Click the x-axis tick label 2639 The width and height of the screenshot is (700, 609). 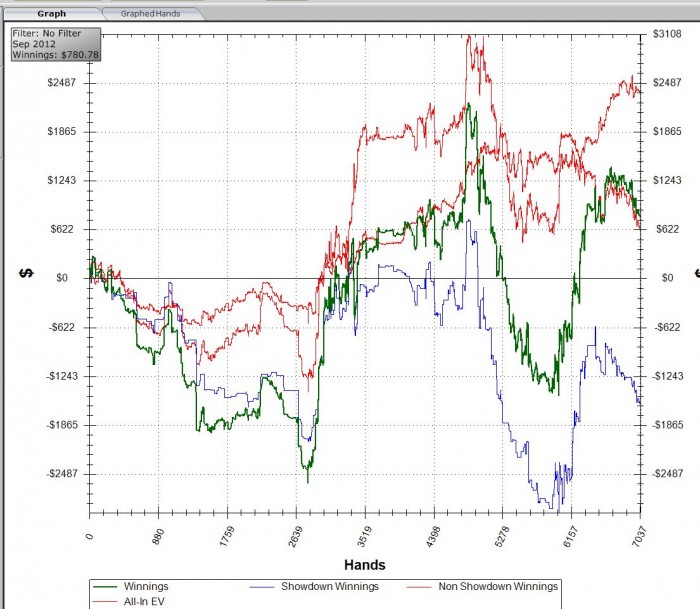(x=296, y=537)
